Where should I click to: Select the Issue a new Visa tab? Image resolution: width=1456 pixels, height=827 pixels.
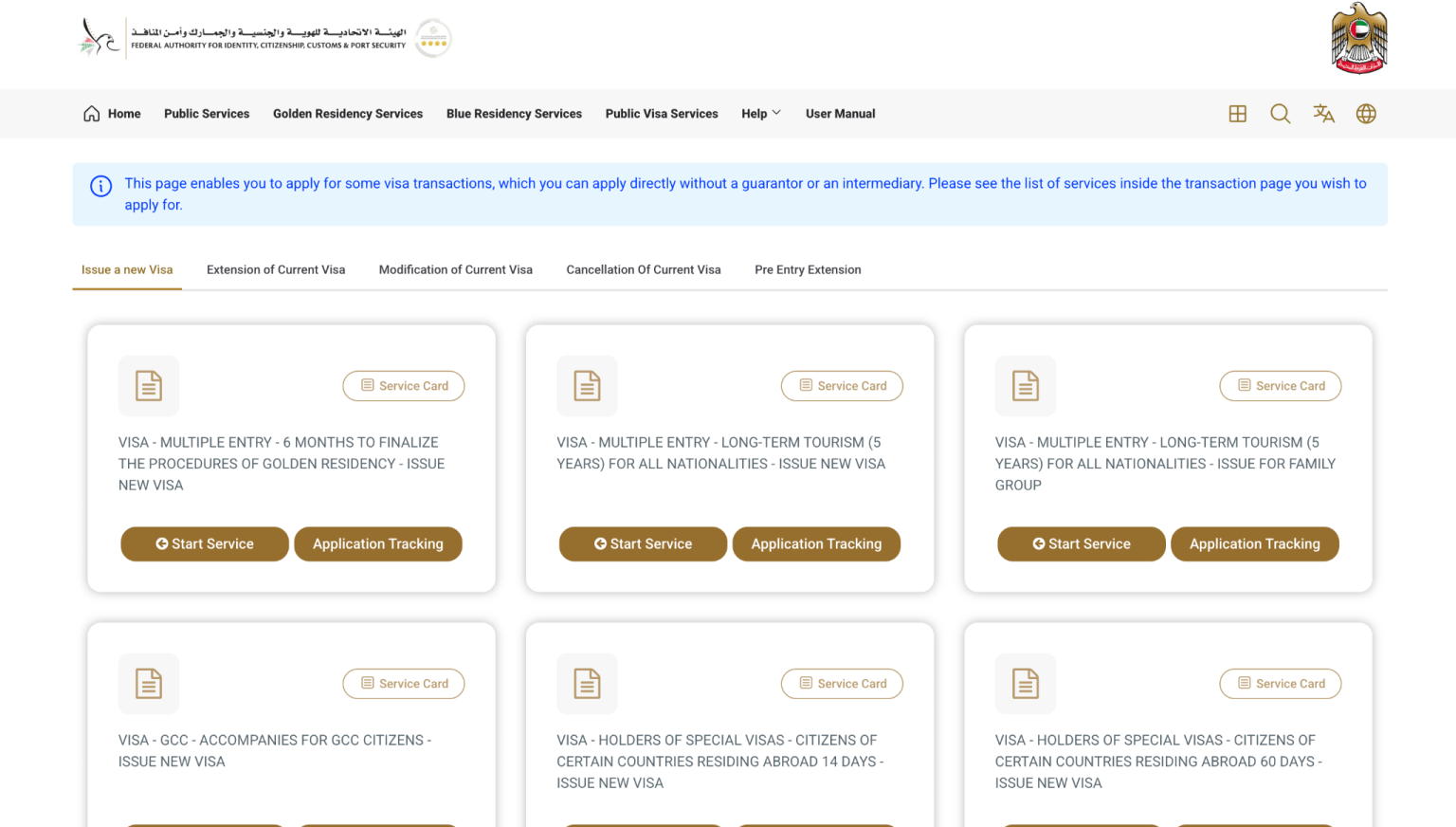(127, 270)
